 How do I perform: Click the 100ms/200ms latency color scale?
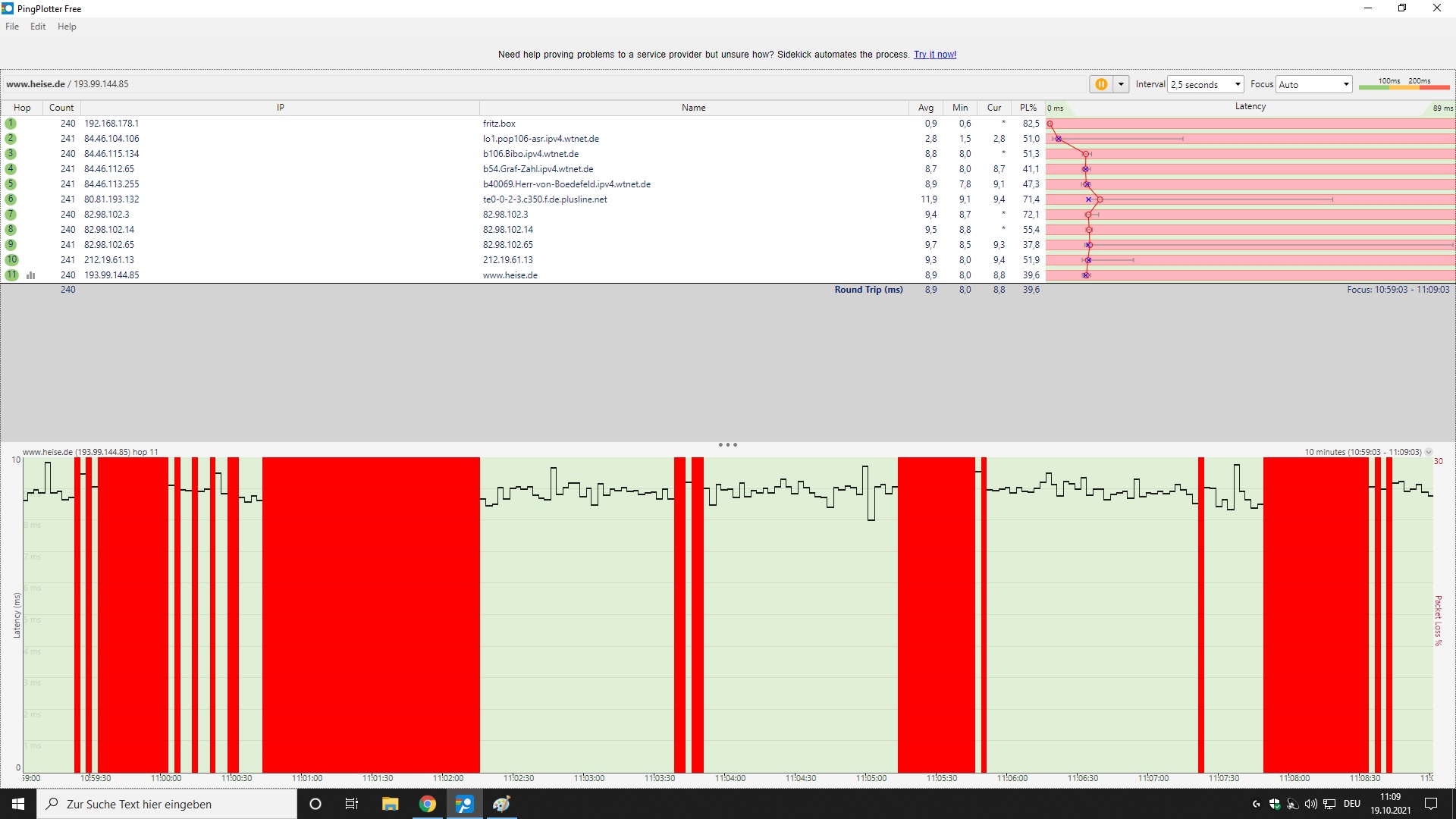tap(1404, 84)
